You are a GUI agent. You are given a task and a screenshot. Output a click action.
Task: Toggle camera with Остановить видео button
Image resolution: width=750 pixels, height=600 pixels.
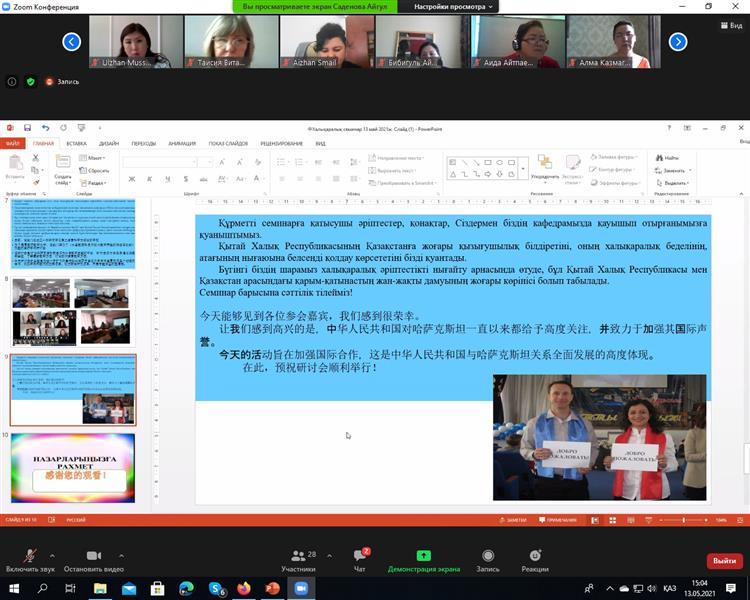tap(93, 556)
